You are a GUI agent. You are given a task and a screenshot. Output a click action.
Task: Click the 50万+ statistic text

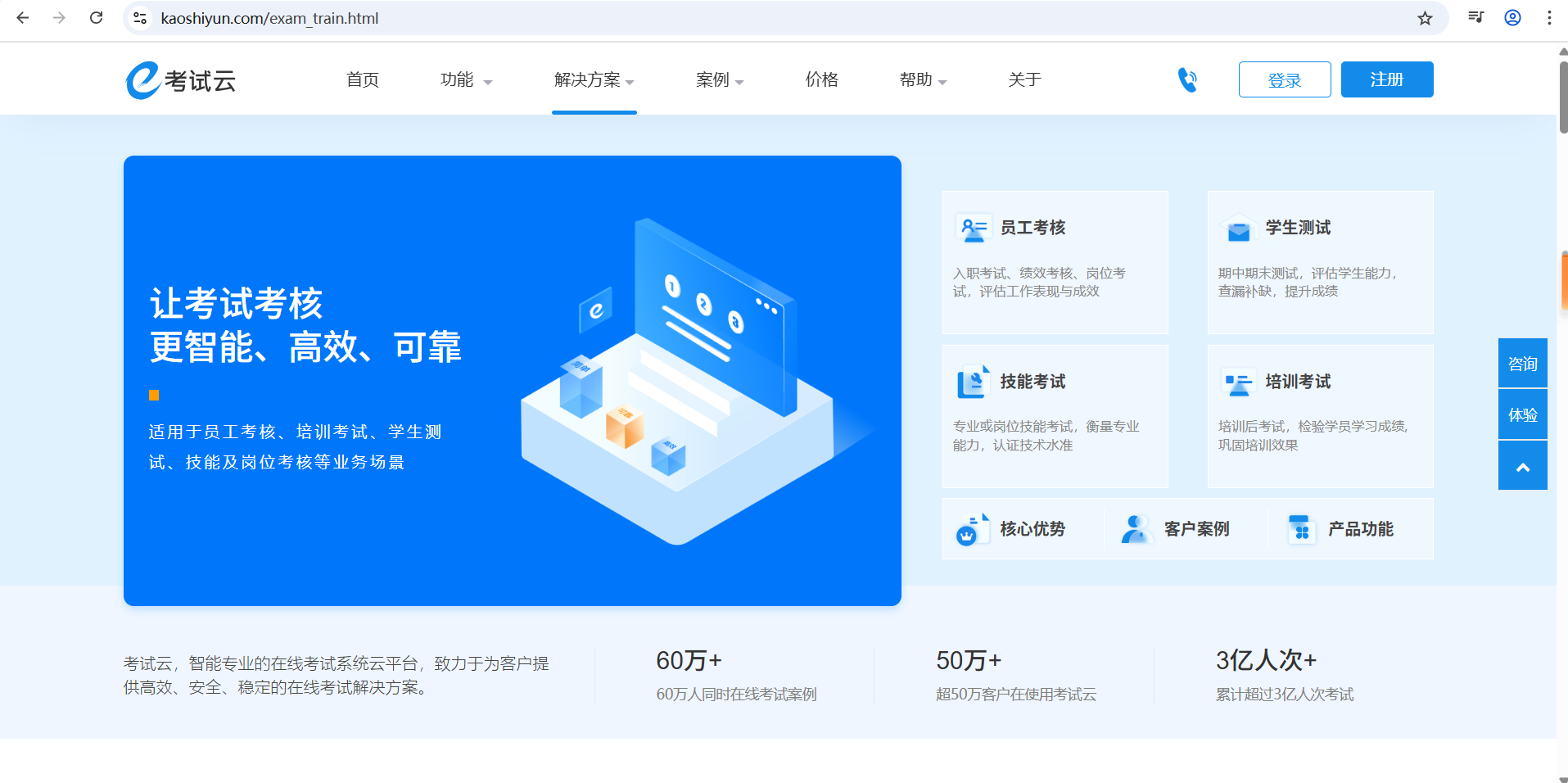(x=969, y=660)
